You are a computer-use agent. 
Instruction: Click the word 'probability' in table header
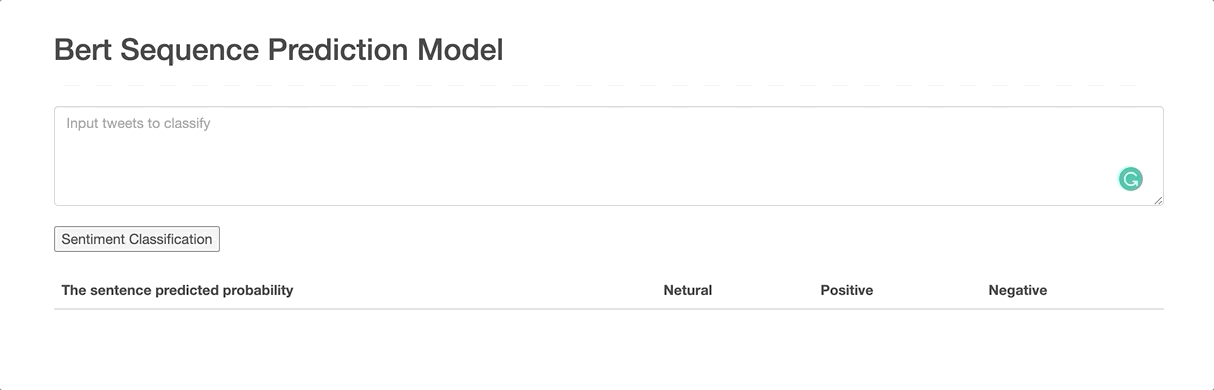tap(257, 291)
